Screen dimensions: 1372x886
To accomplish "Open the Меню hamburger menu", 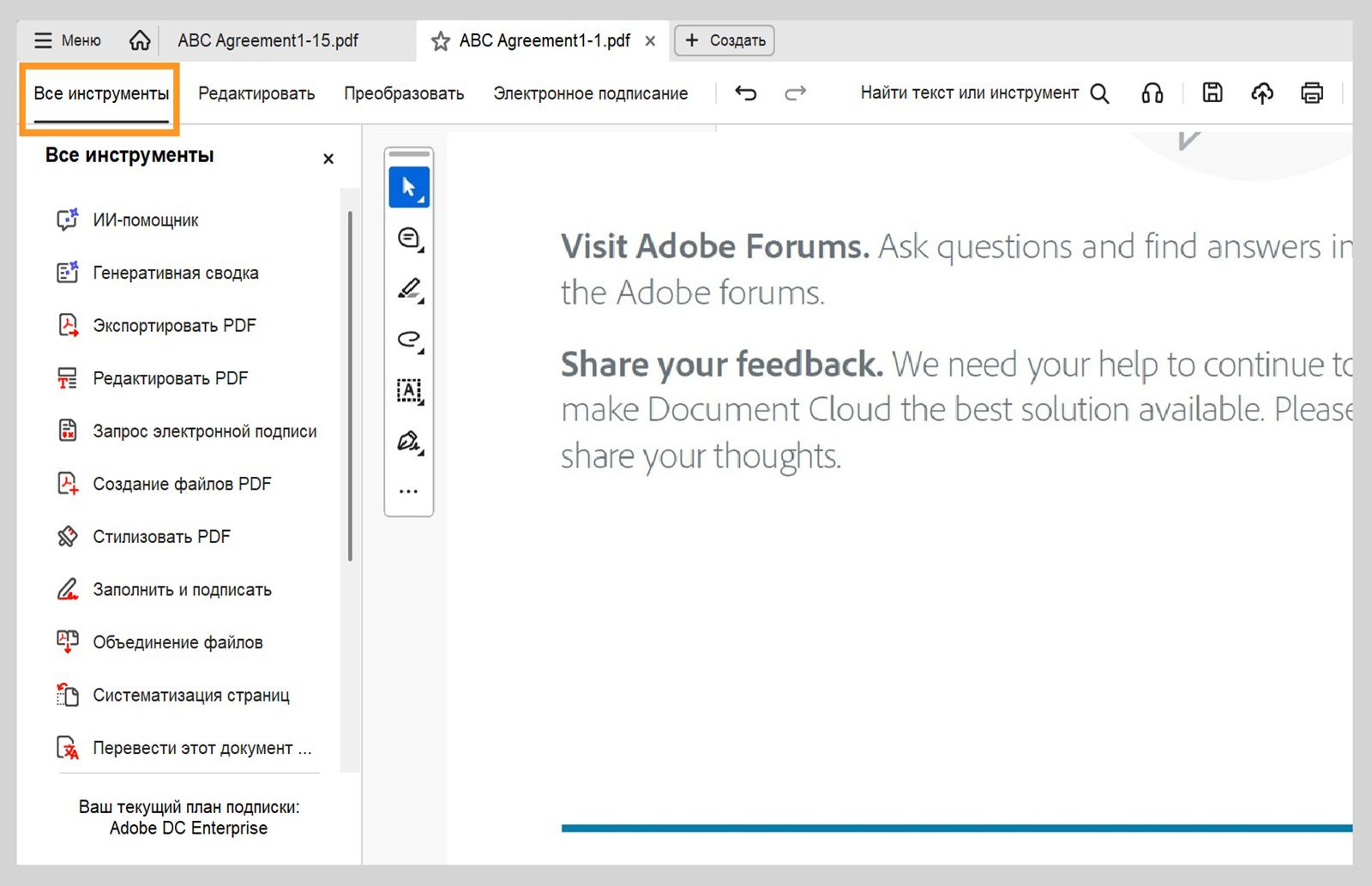I will point(67,40).
